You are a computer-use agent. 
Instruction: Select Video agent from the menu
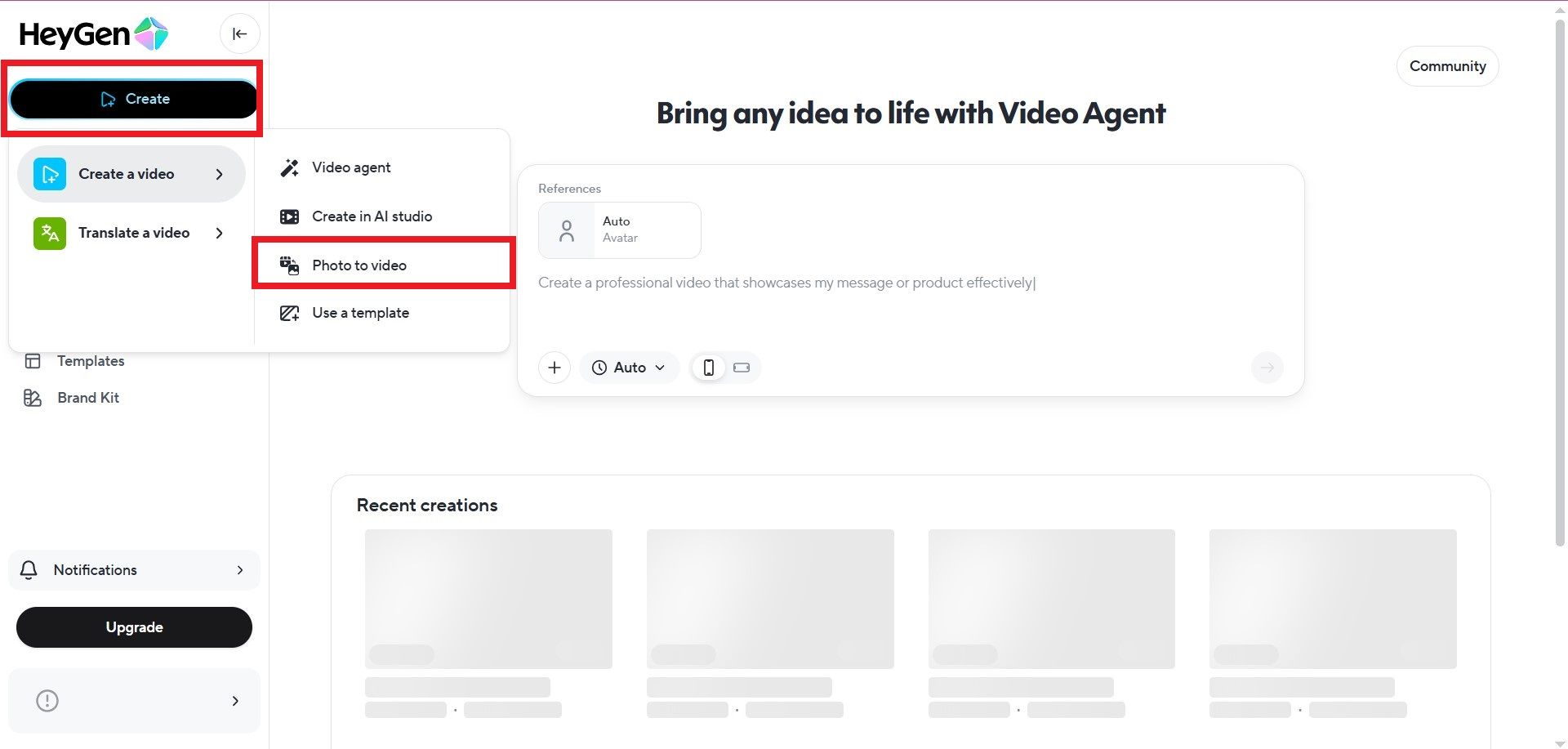click(x=351, y=167)
